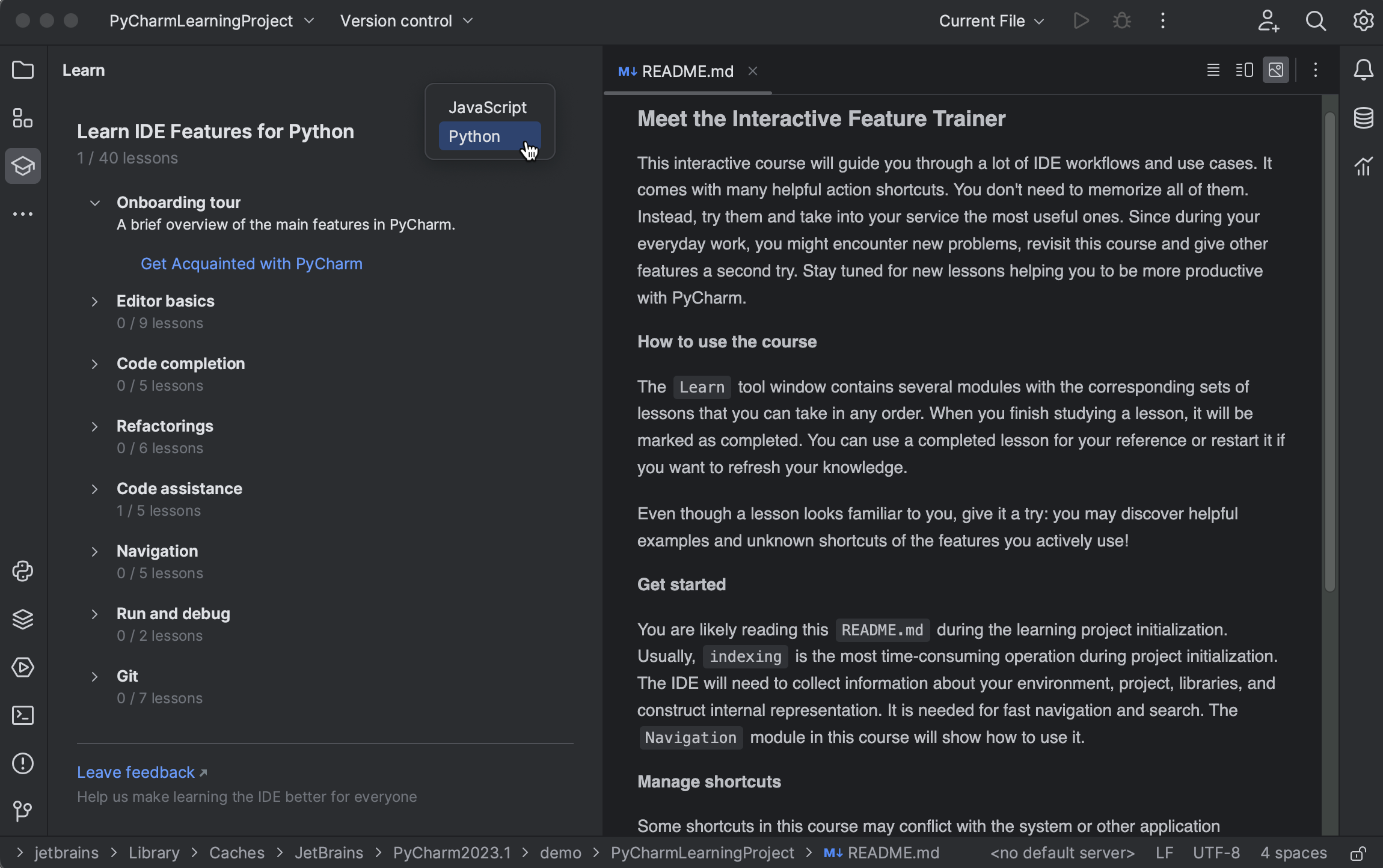Enable the markdown preview-only mode
The image size is (1383, 868).
pyautogui.click(x=1275, y=70)
